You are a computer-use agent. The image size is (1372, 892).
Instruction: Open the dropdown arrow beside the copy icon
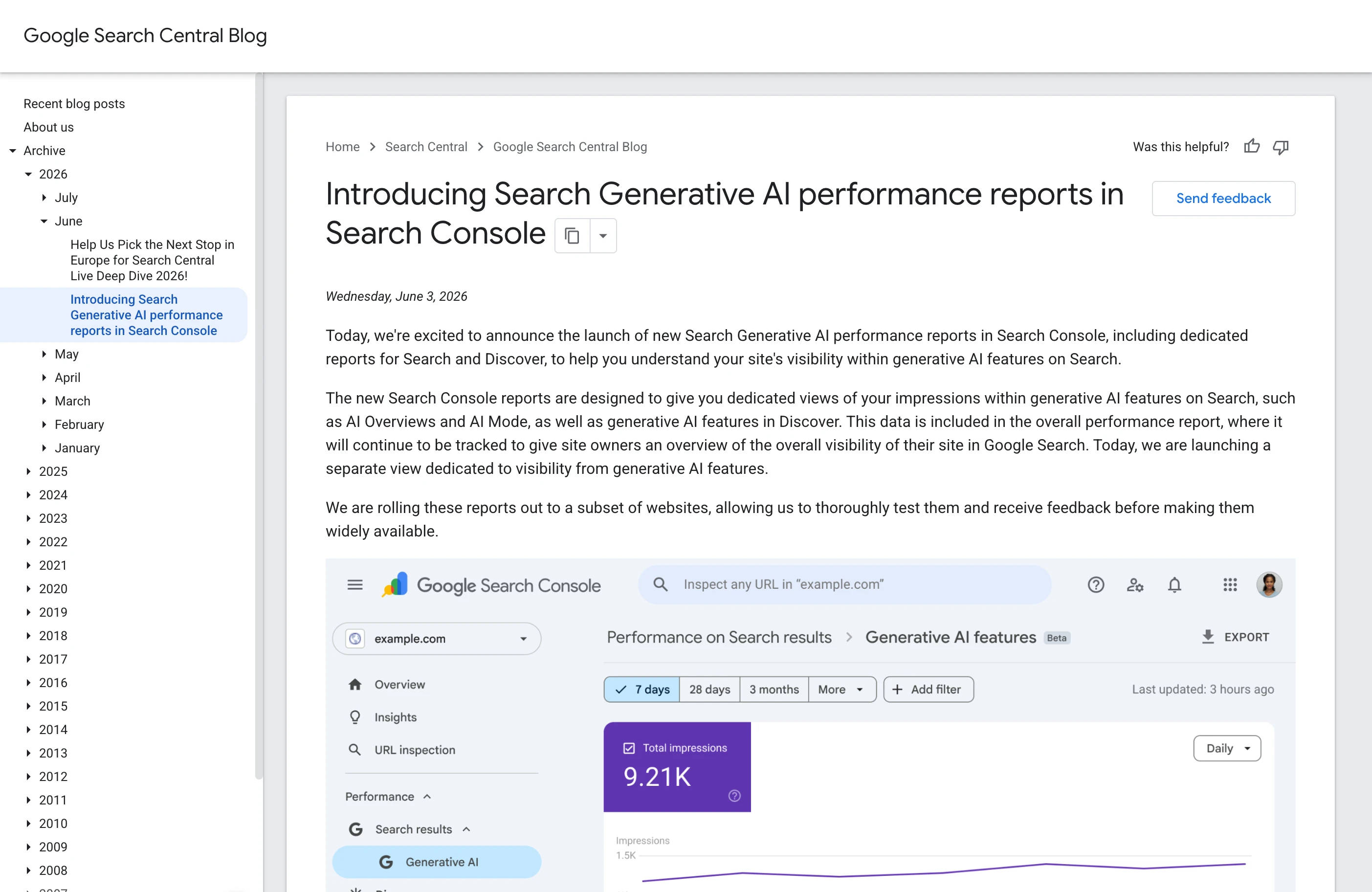click(x=603, y=235)
